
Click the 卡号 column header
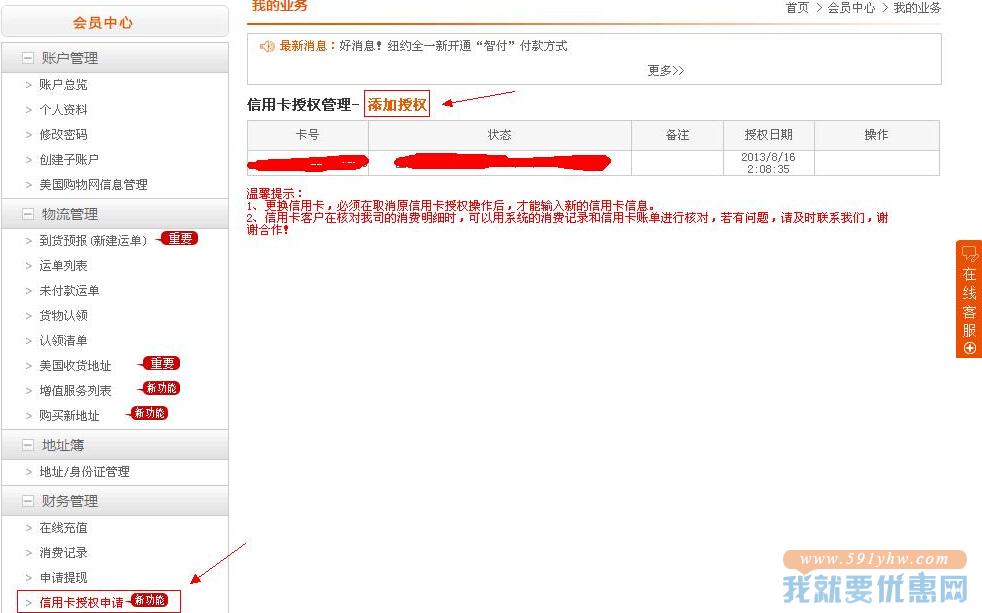tap(308, 135)
